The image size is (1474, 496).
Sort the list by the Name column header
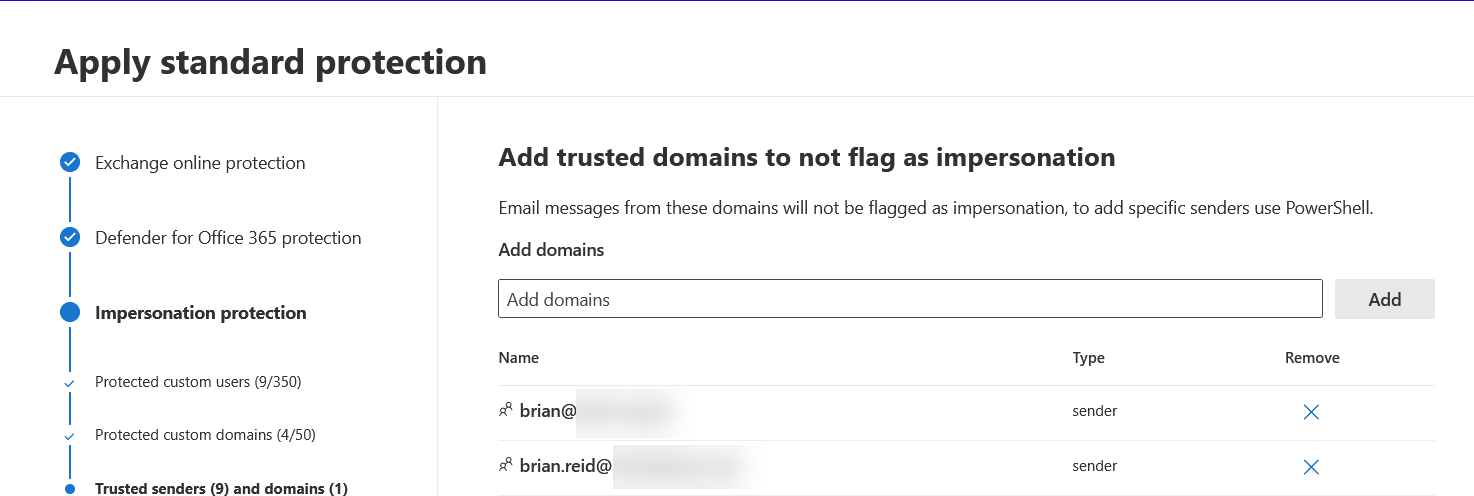coord(518,358)
